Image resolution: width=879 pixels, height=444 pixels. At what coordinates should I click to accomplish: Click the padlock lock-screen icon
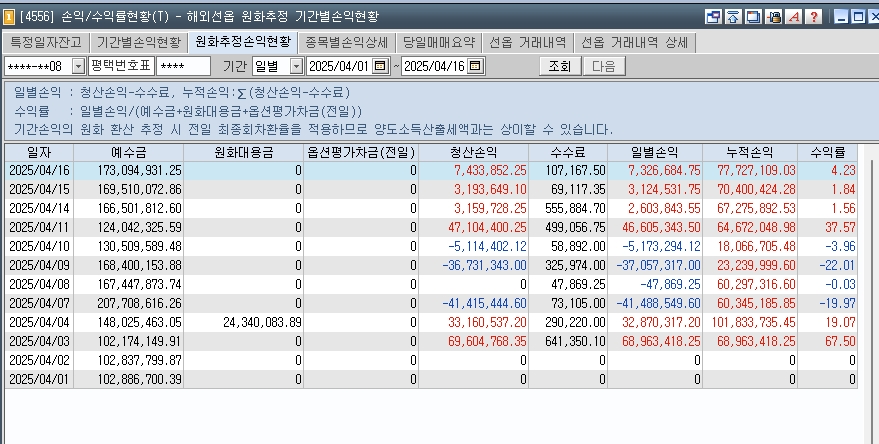[774, 17]
